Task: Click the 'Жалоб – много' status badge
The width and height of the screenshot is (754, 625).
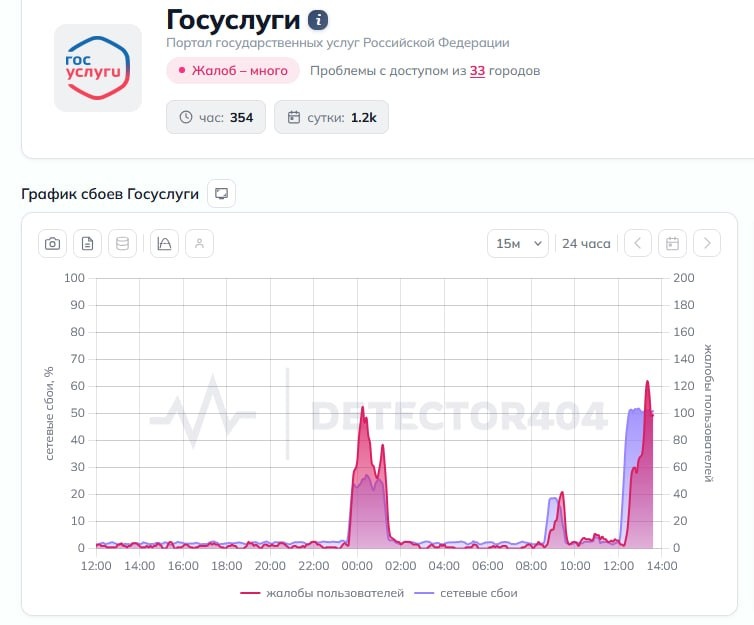Action: pyautogui.click(x=233, y=71)
